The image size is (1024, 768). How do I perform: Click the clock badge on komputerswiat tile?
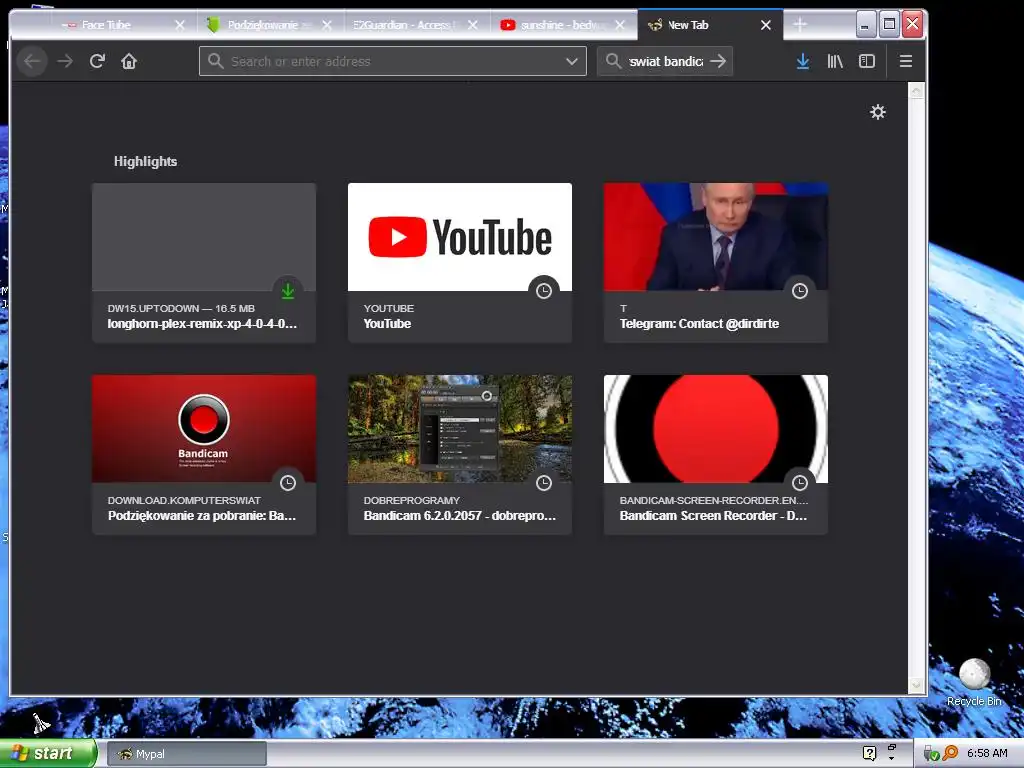pos(288,483)
